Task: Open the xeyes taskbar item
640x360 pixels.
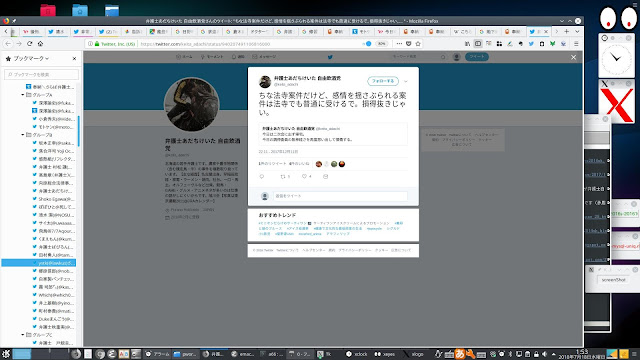Action: (x=385, y=354)
